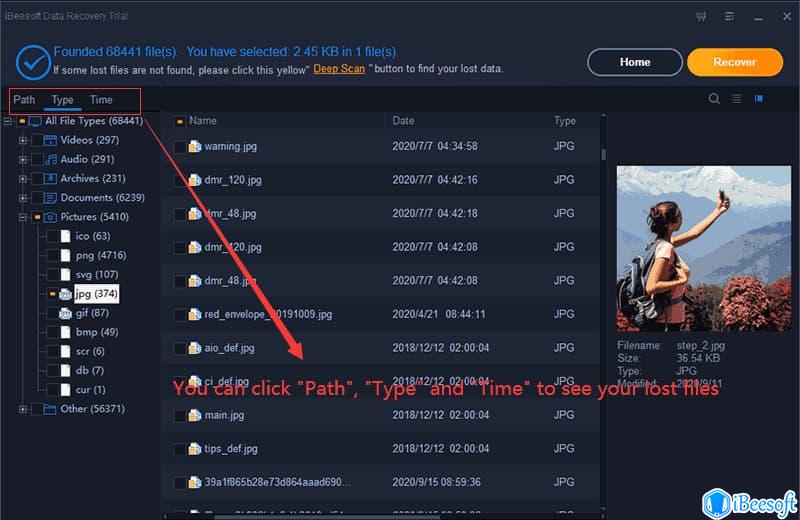The height and width of the screenshot is (520, 800).
Task: Sort by the Type column header
Action: coord(565,121)
